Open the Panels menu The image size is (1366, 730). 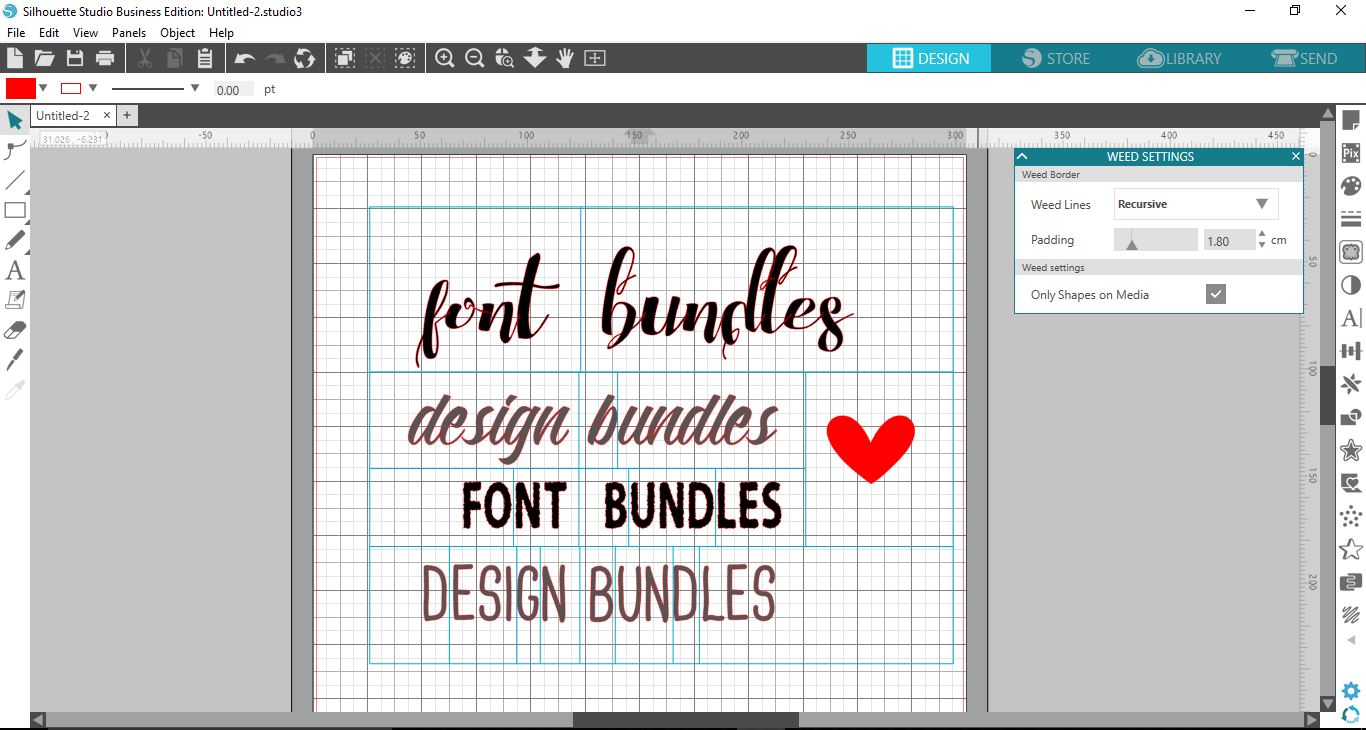[x=129, y=33]
